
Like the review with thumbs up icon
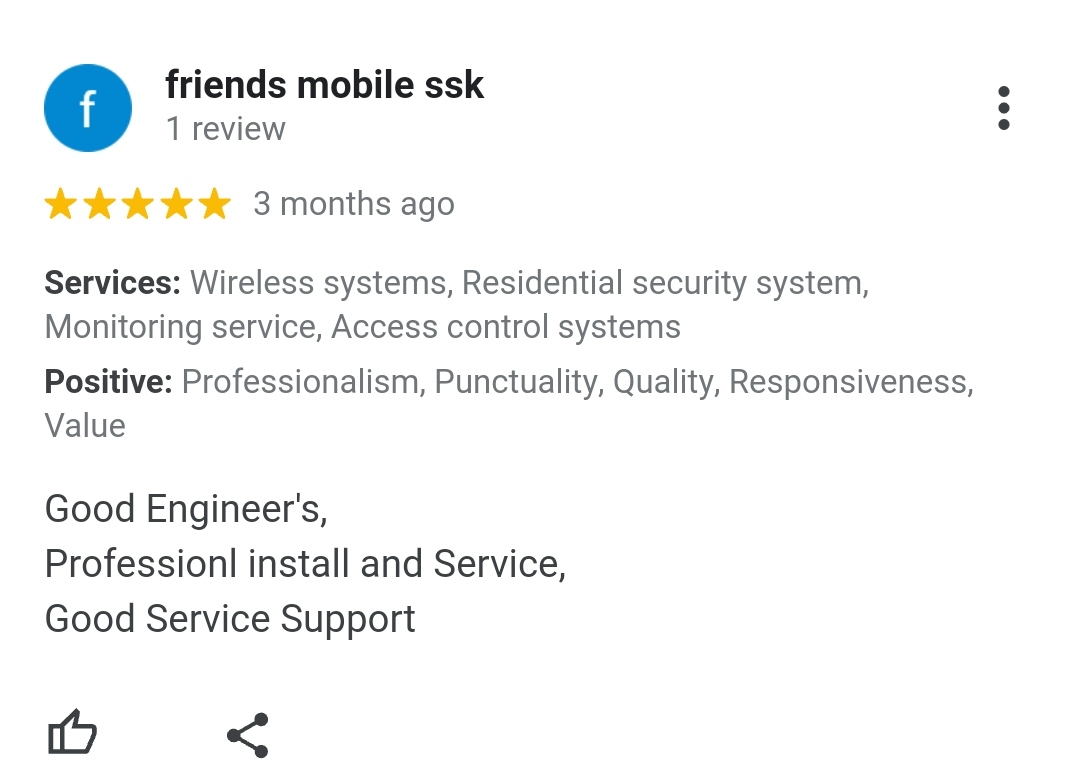click(x=72, y=733)
